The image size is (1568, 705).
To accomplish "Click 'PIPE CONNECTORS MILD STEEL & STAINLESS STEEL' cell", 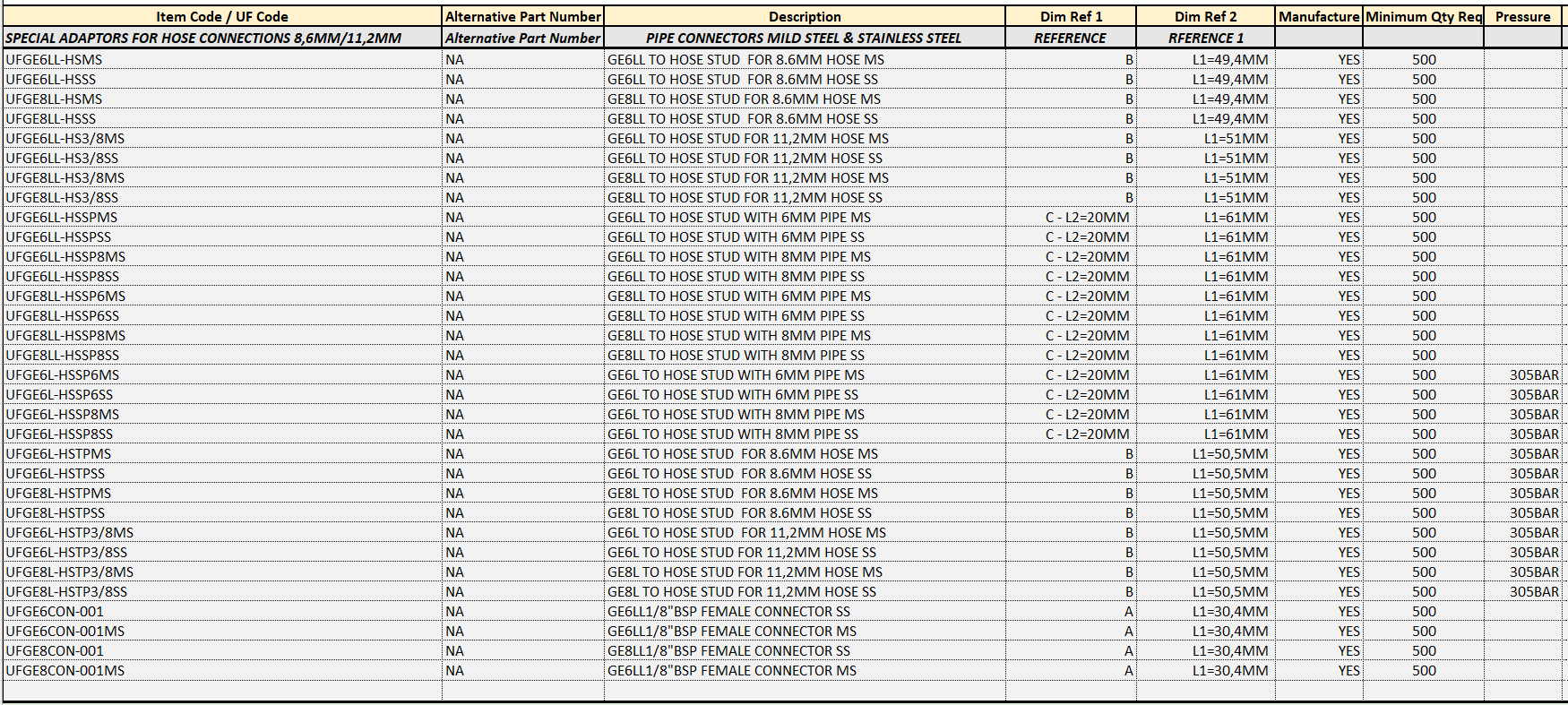I will click(x=804, y=38).
